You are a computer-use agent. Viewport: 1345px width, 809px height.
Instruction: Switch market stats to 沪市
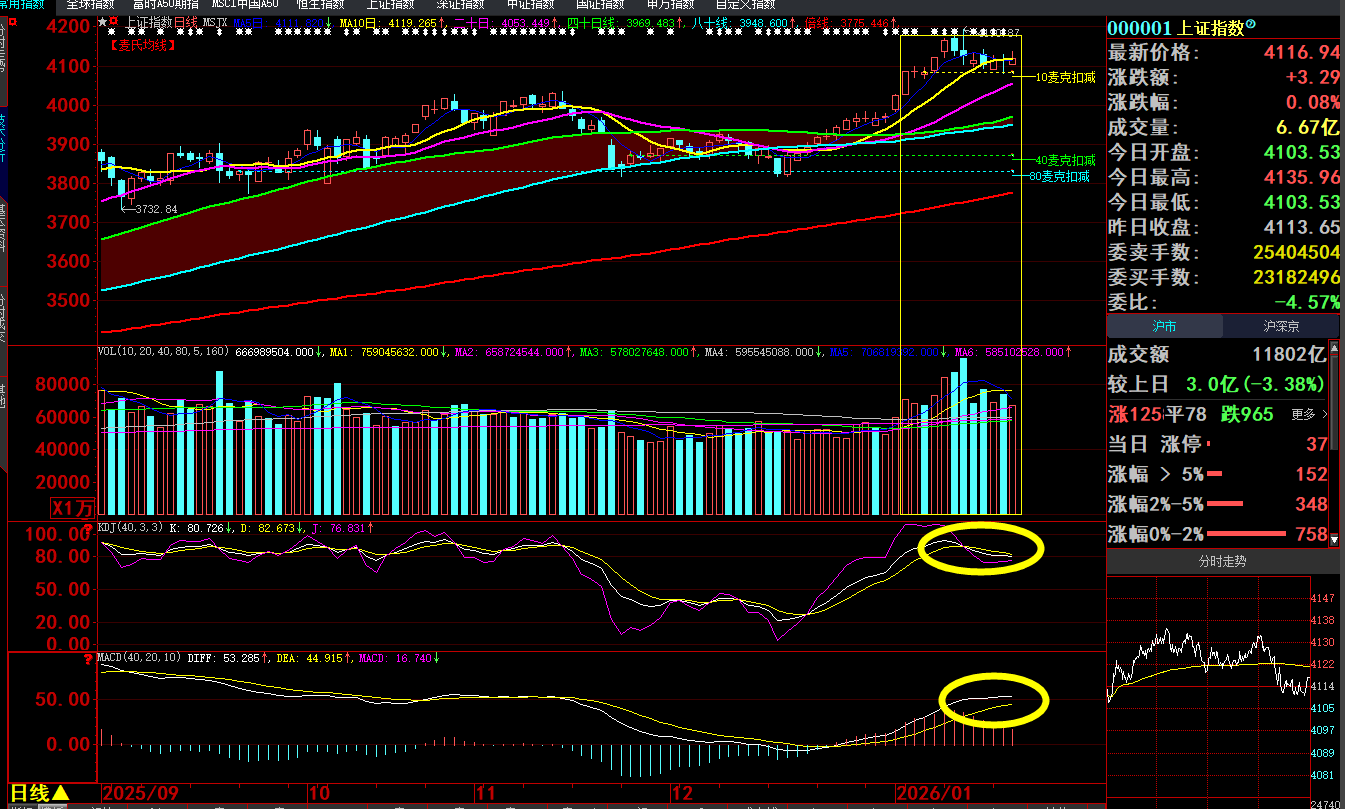(1164, 326)
